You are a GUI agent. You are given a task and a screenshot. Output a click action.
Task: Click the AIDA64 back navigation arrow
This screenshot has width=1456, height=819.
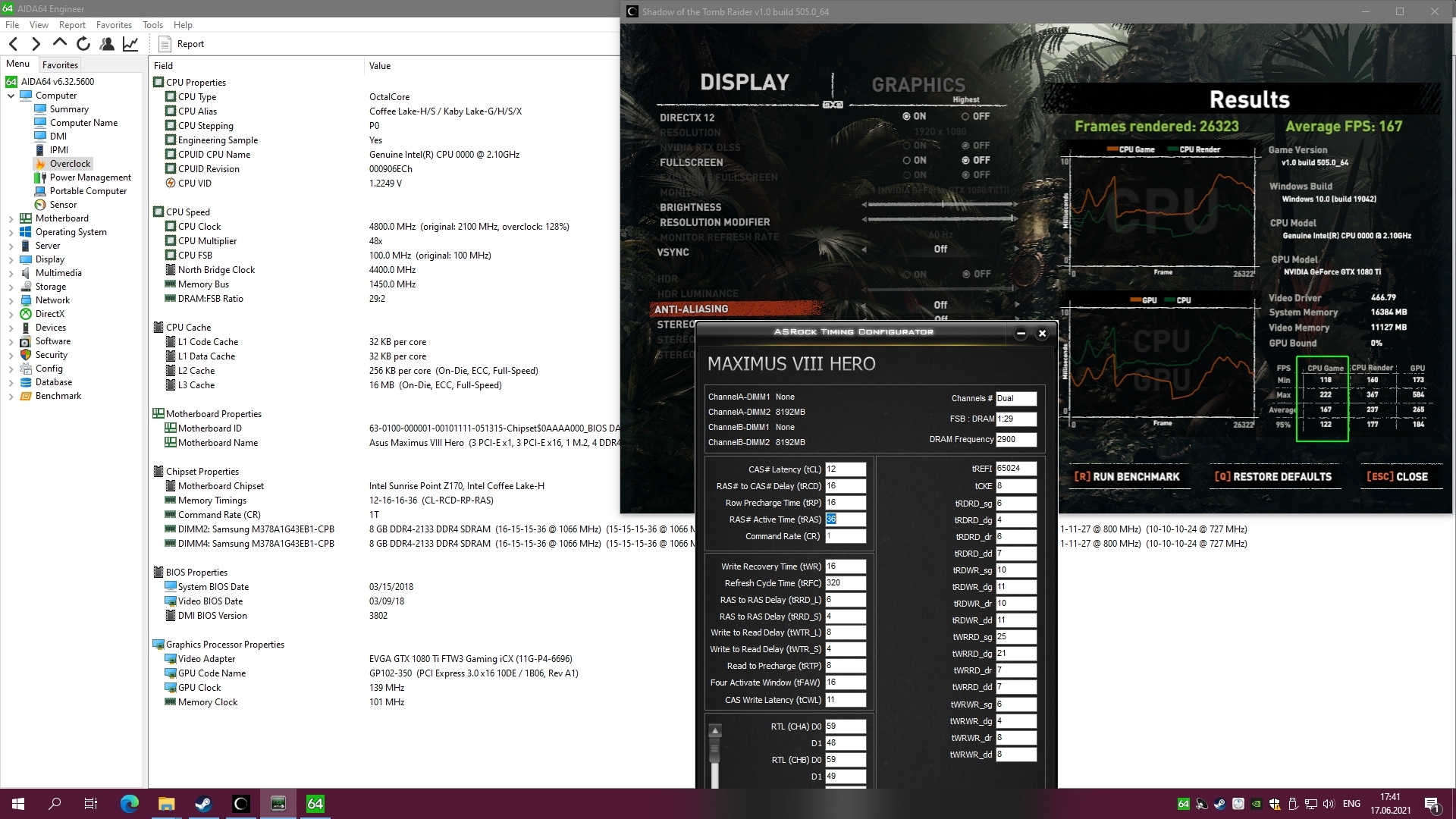[13, 44]
